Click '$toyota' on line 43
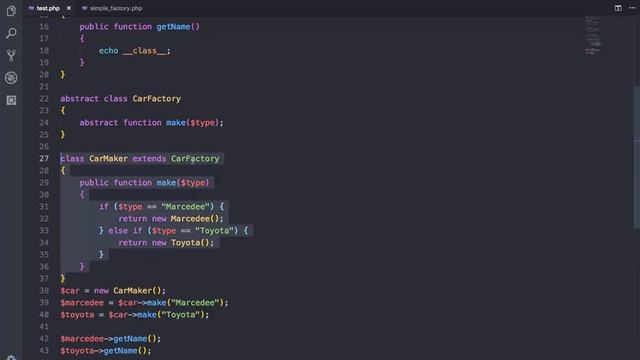640x360 pixels. [x=77, y=350]
